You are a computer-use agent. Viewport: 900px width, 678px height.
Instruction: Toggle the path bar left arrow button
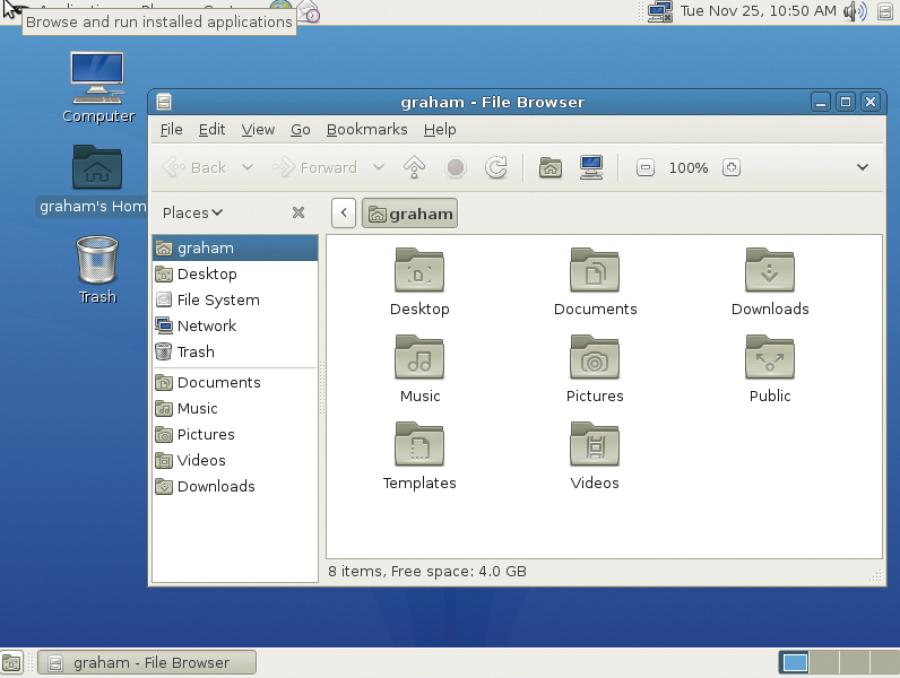[x=344, y=213]
